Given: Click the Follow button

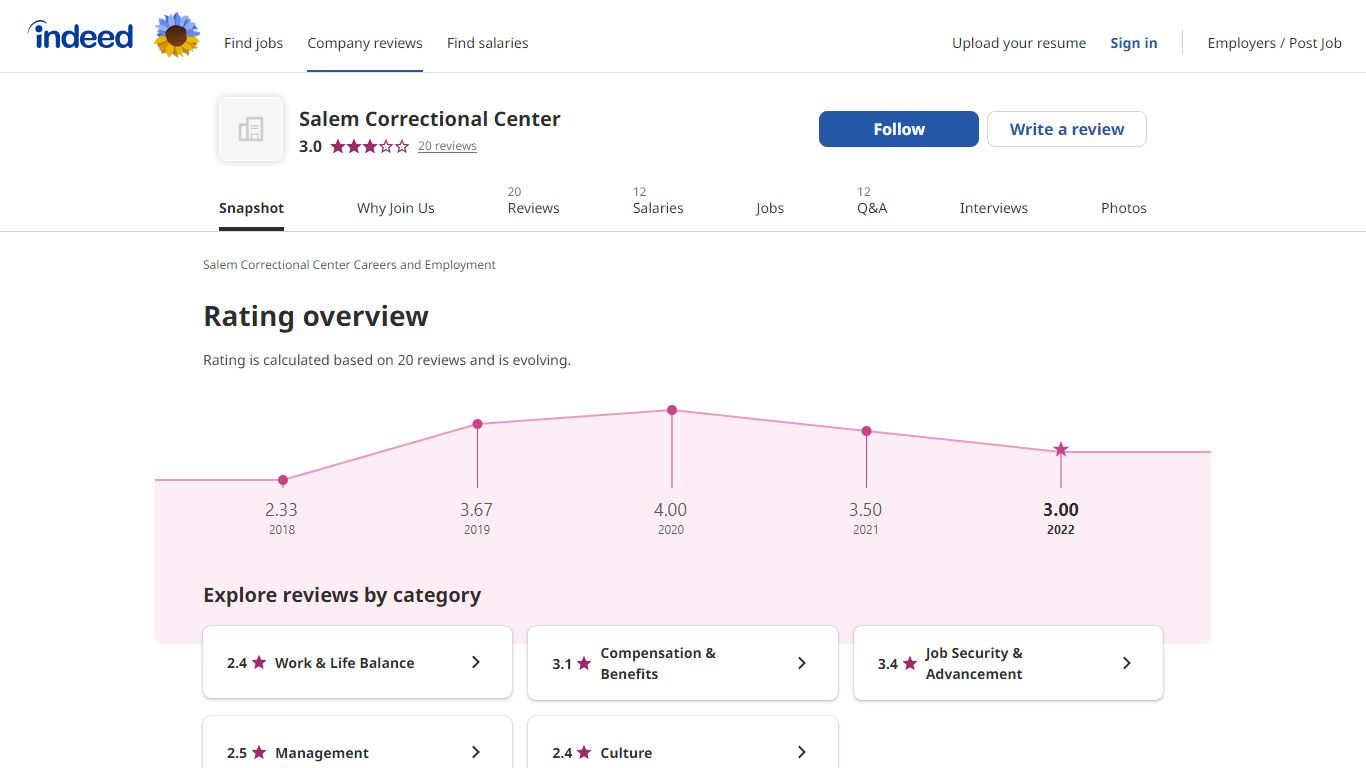Looking at the screenshot, I should coord(899,129).
